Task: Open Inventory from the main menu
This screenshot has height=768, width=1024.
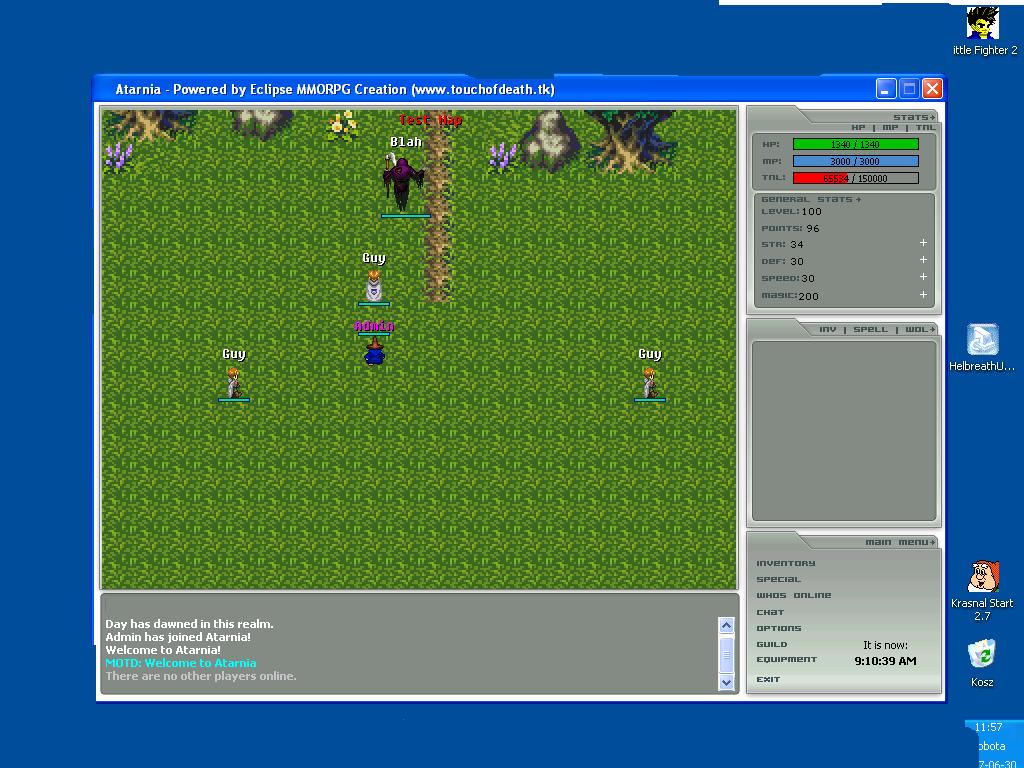Action: tap(785, 563)
